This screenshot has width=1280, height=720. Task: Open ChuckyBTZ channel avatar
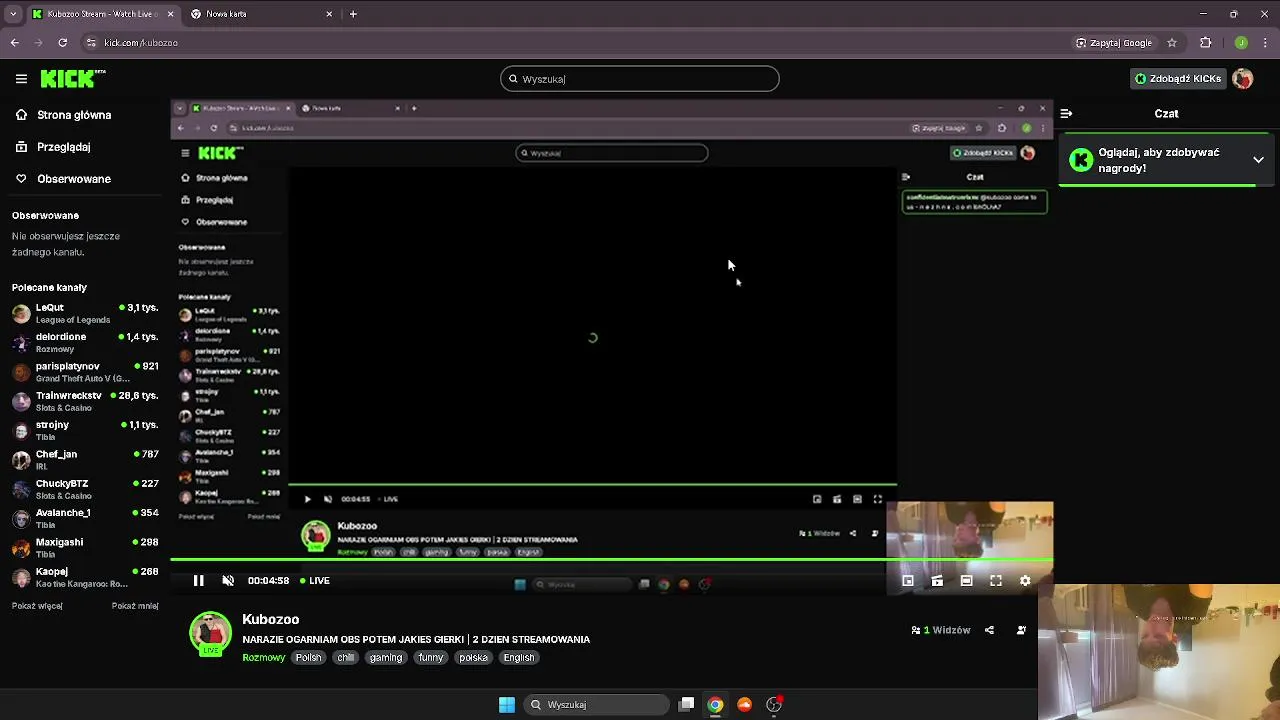pyautogui.click(x=21, y=490)
